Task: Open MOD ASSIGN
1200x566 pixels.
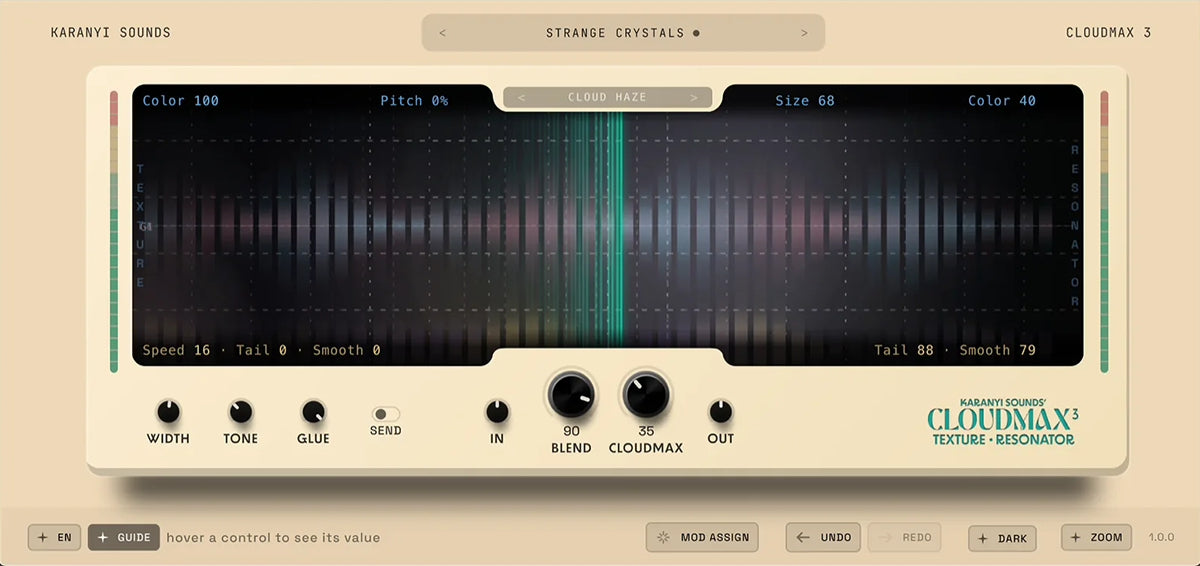Action: coord(703,538)
